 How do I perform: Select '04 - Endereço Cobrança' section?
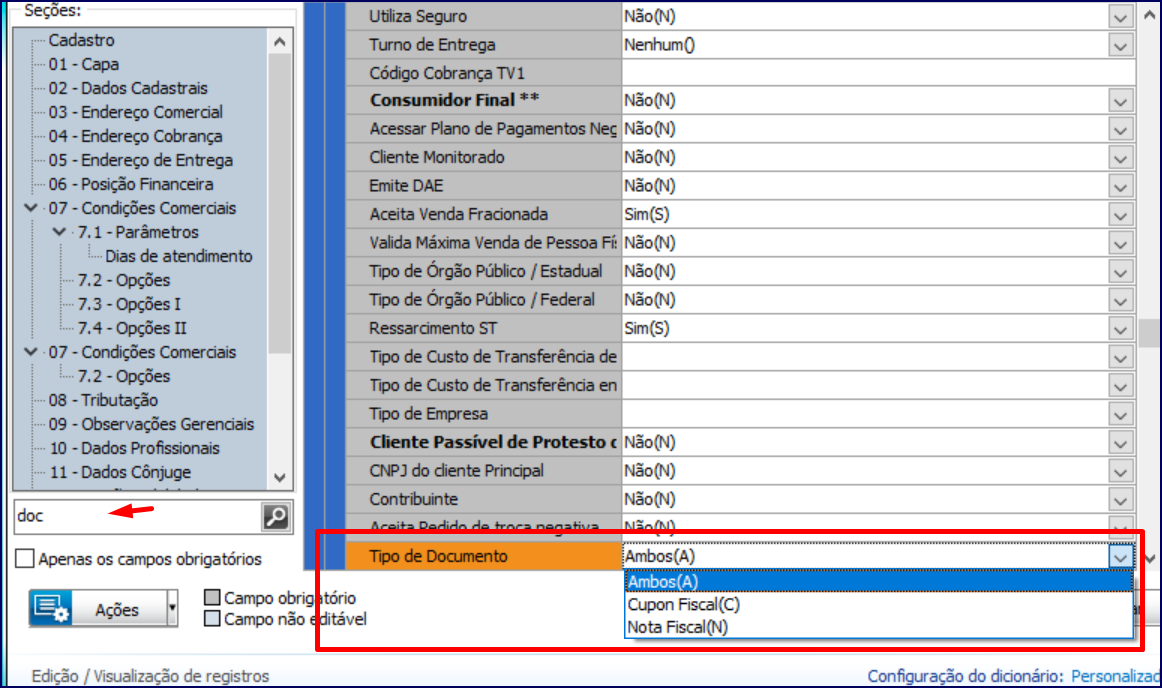click(136, 136)
